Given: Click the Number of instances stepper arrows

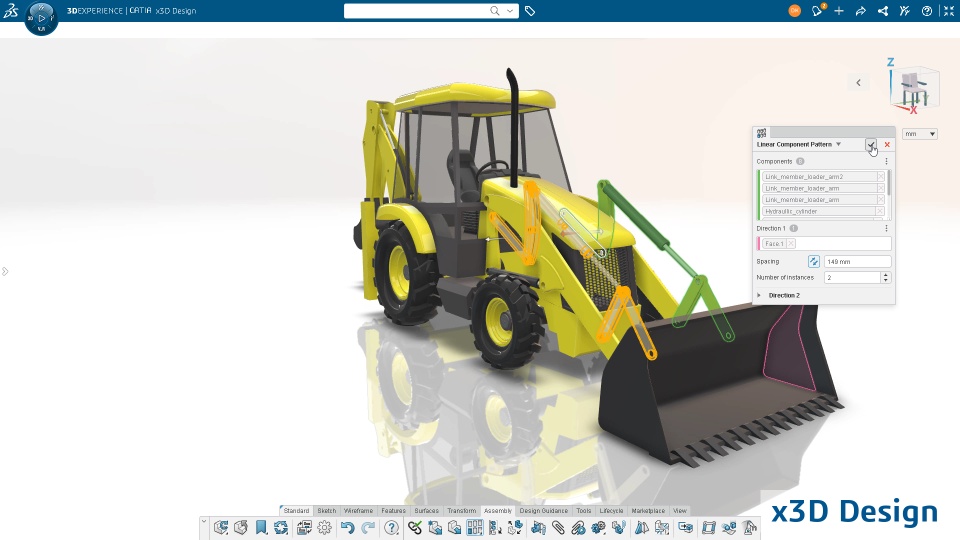Looking at the screenshot, I should pyautogui.click(x=885, y=277).
